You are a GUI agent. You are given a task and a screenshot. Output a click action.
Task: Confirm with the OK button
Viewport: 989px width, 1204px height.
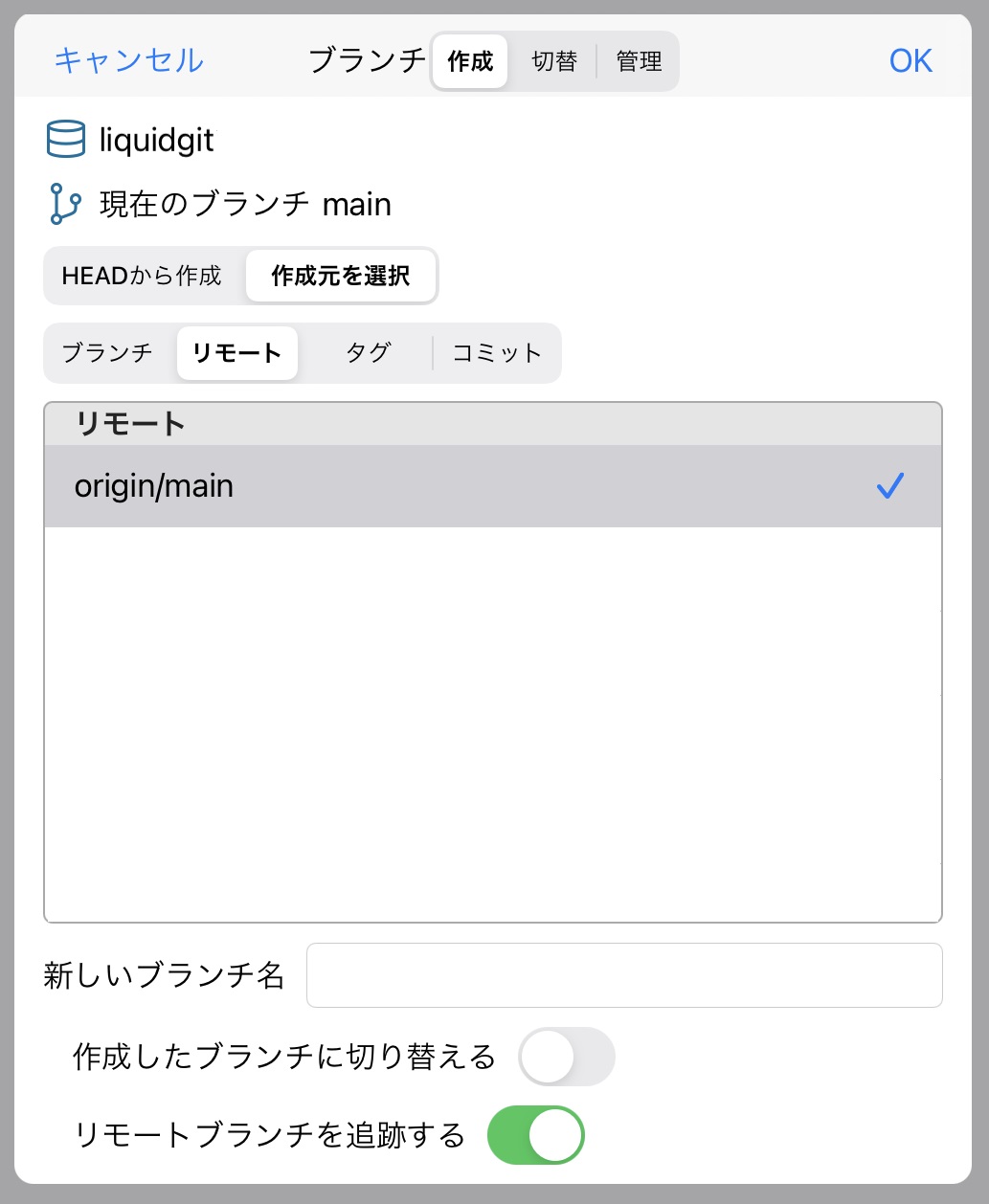click(x=910, y=61)
